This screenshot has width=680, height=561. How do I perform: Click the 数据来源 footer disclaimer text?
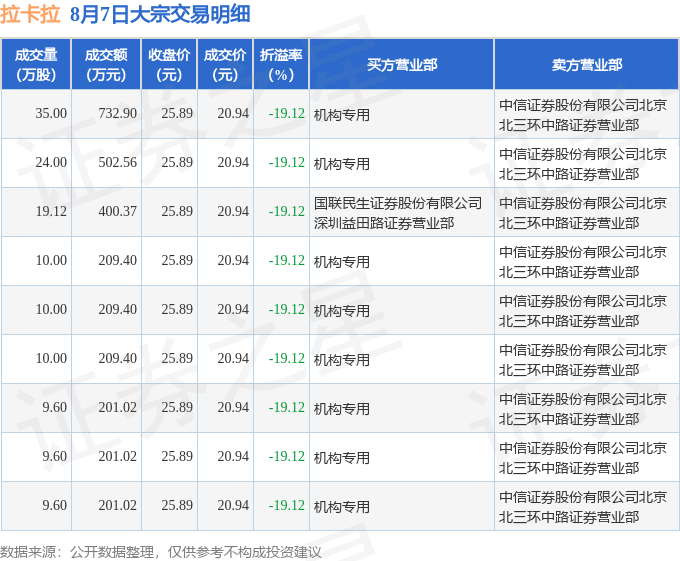[161, 552]
